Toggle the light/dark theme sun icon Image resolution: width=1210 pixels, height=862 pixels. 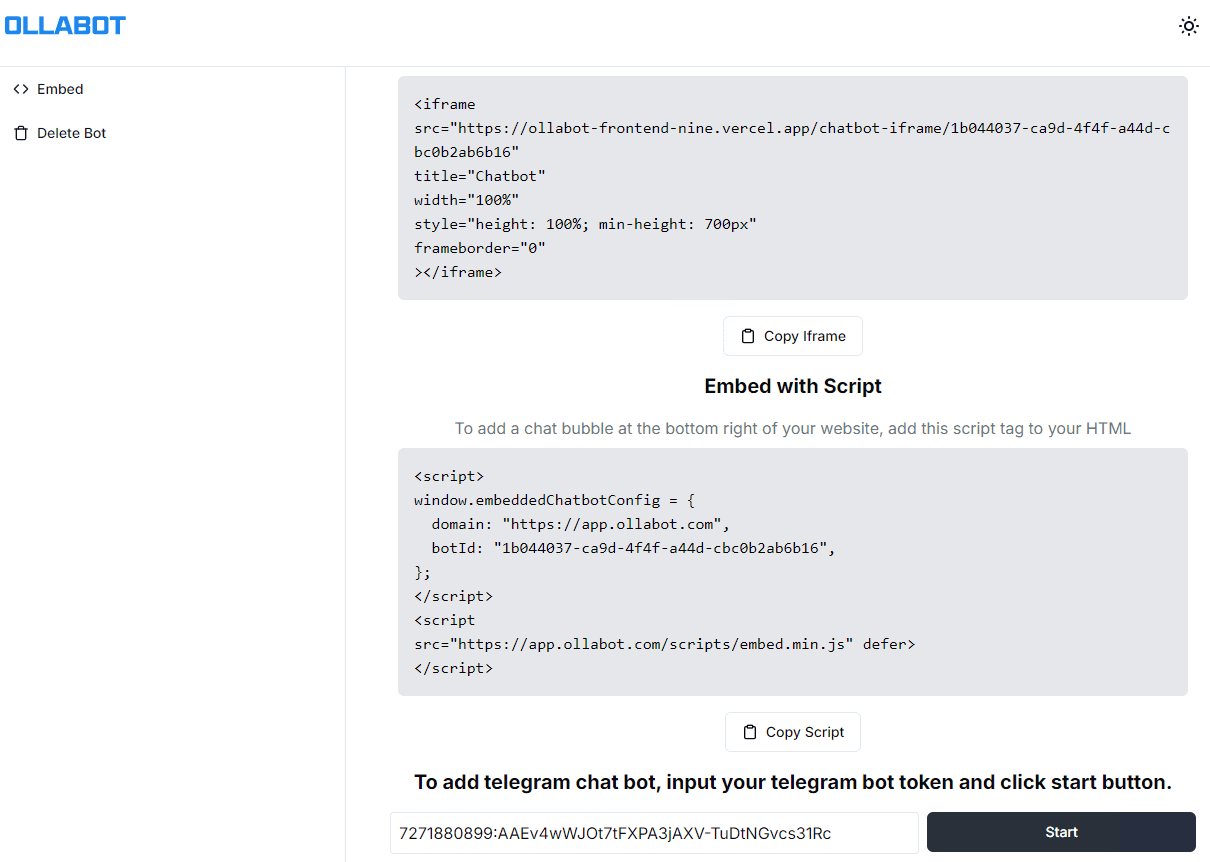click(1188, 26)
